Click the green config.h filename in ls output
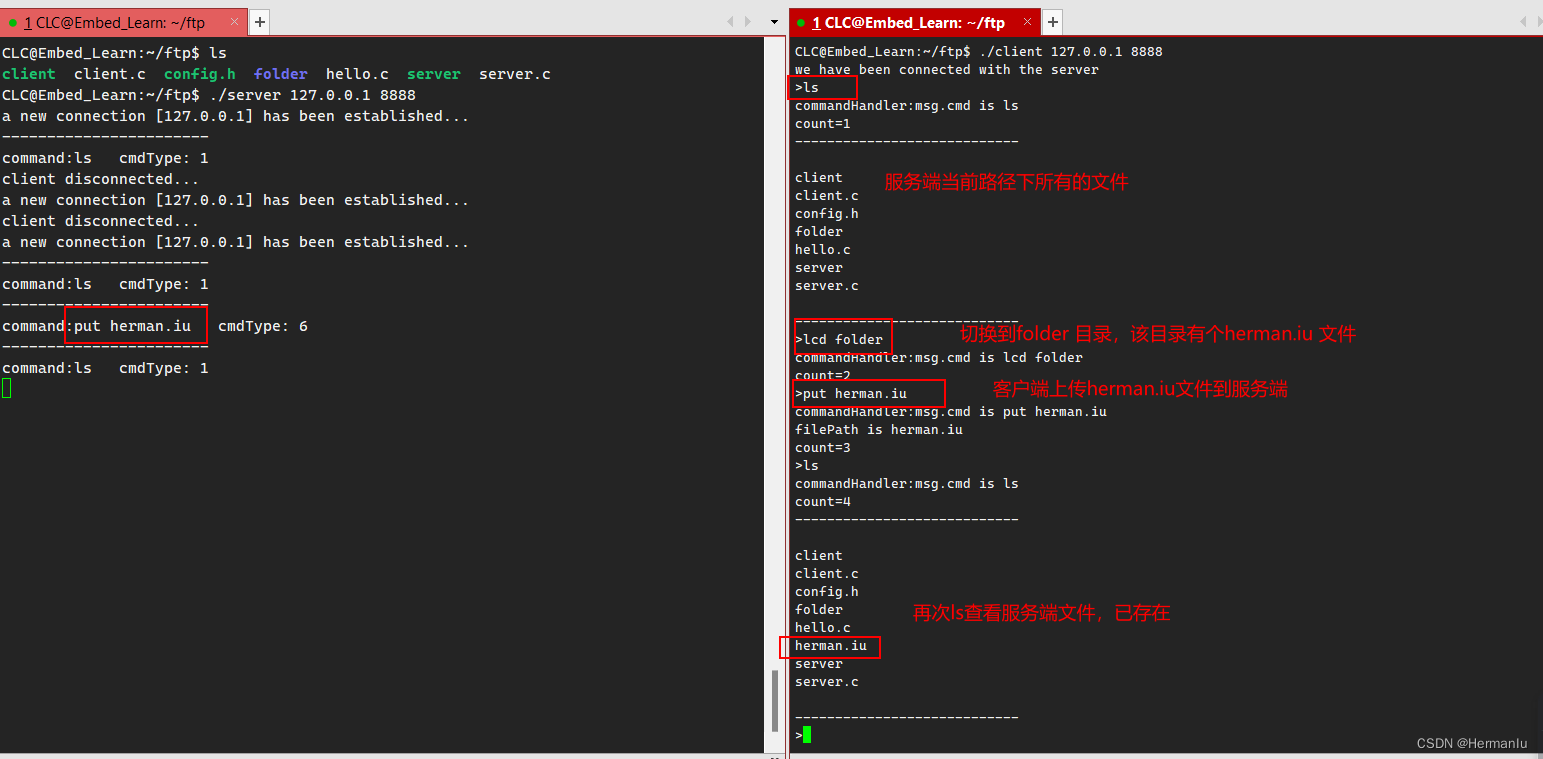Image resolution: width=1543 pixels, height=759 pixels. pos(199,73)
